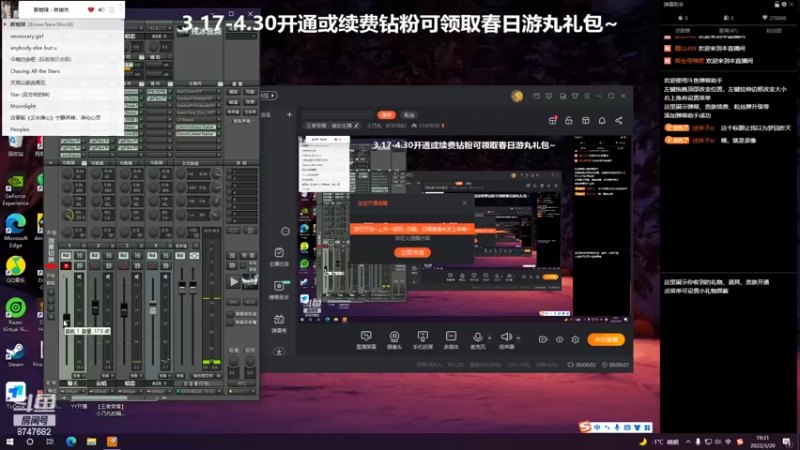Viewport: 800px width, 450px height.
Task: Click the 取消 cancel button beside 保存
Action: 409,115
